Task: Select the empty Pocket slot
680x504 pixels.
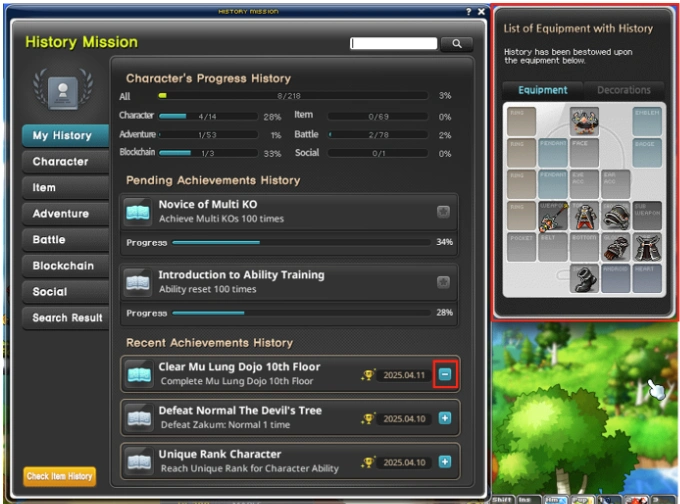Action: (521, 247)
